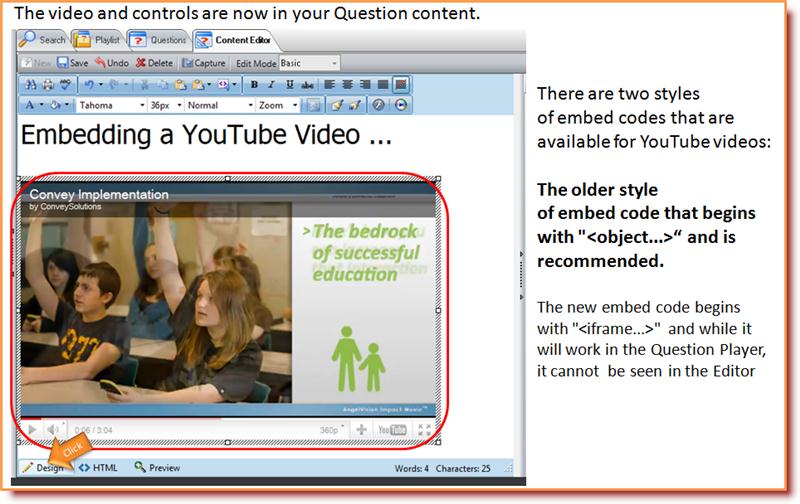Click the second format cleaner brush icon
Viewport: 800px width, 504px height.
[x=355, y=105]
